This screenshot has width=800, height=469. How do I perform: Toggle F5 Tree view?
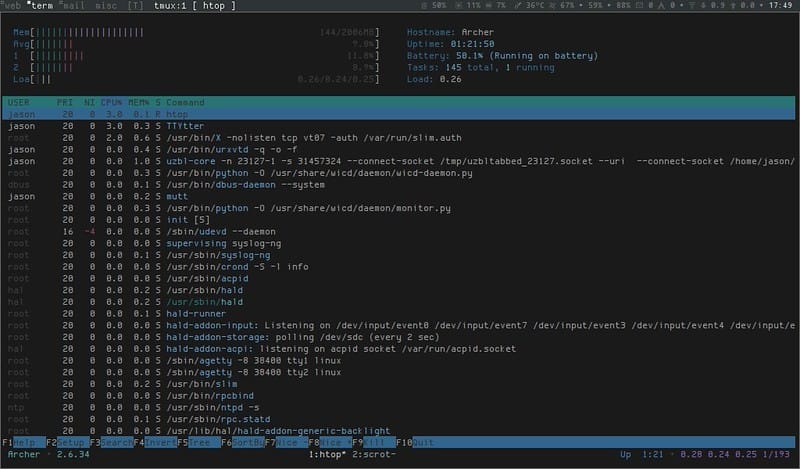point(199,442)
